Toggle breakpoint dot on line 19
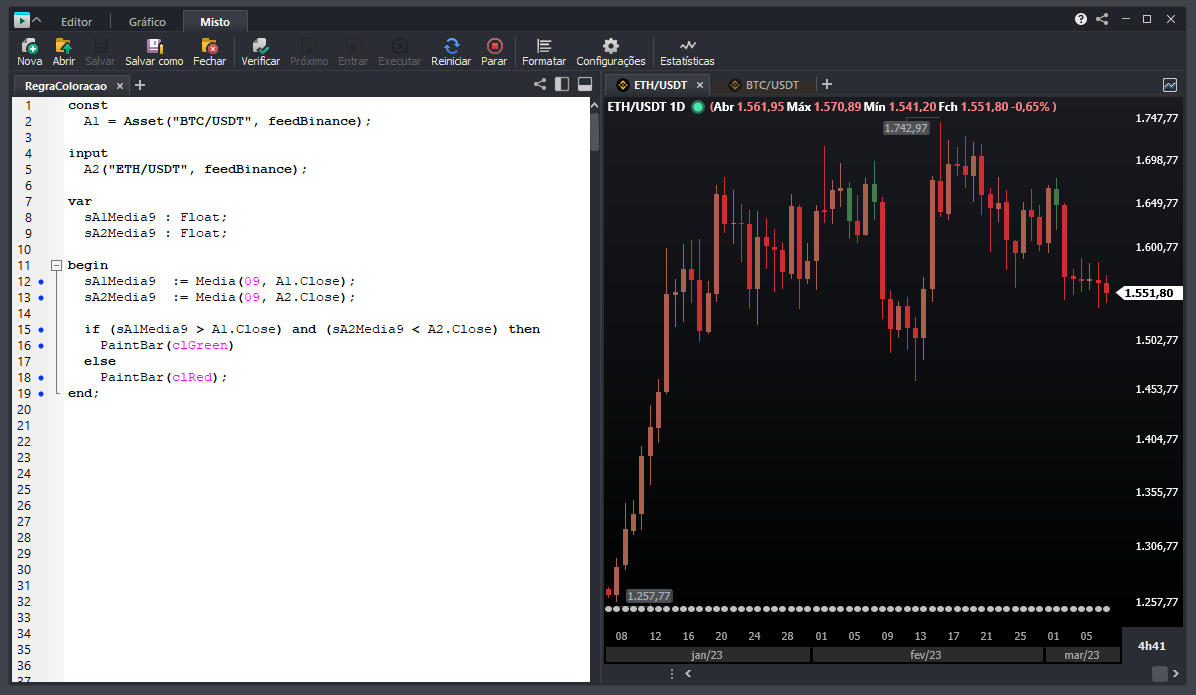1196x695 pixels. click(41, 394)
